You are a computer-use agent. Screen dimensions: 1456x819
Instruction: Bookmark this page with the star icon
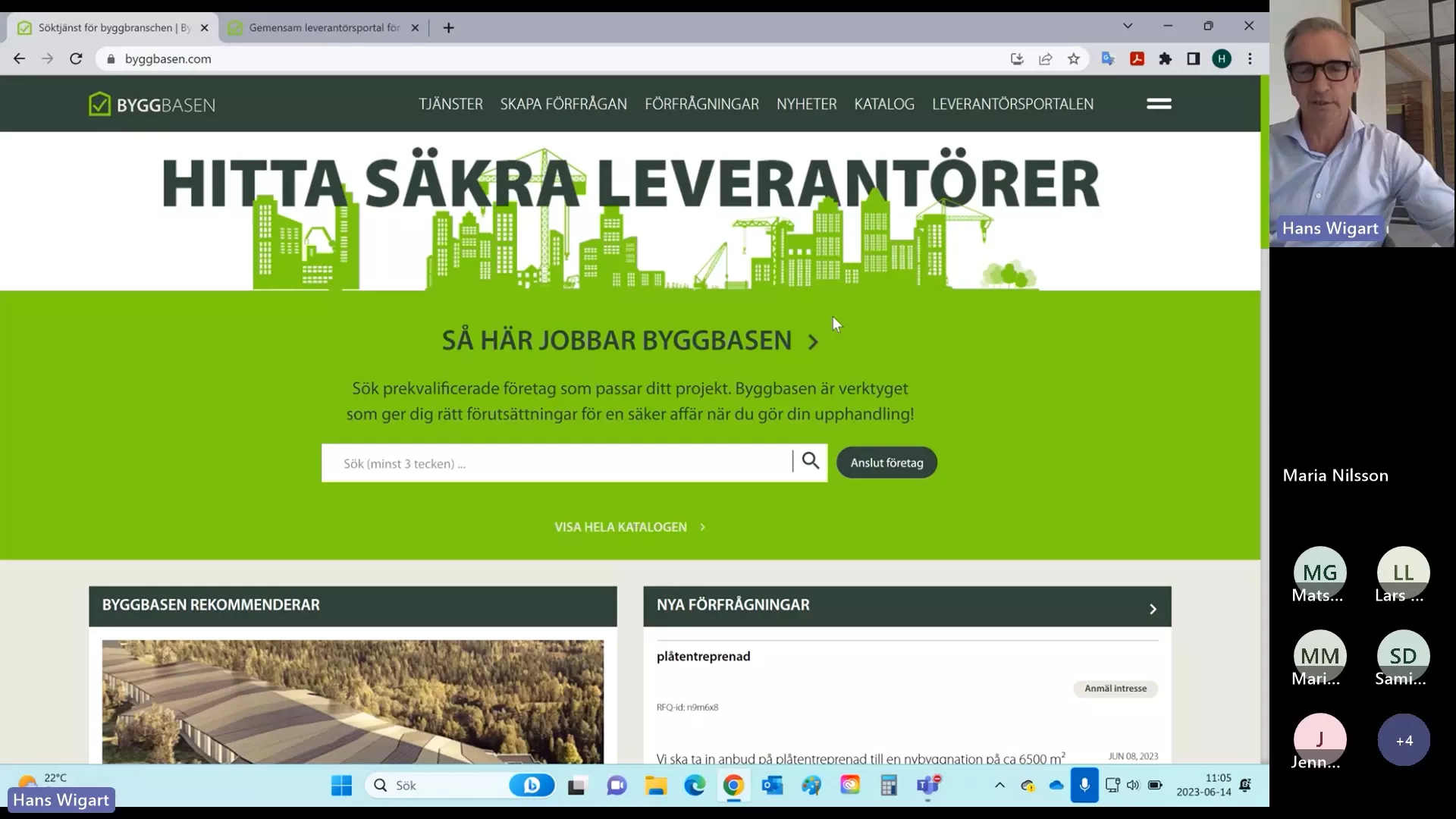[1074, 58]
